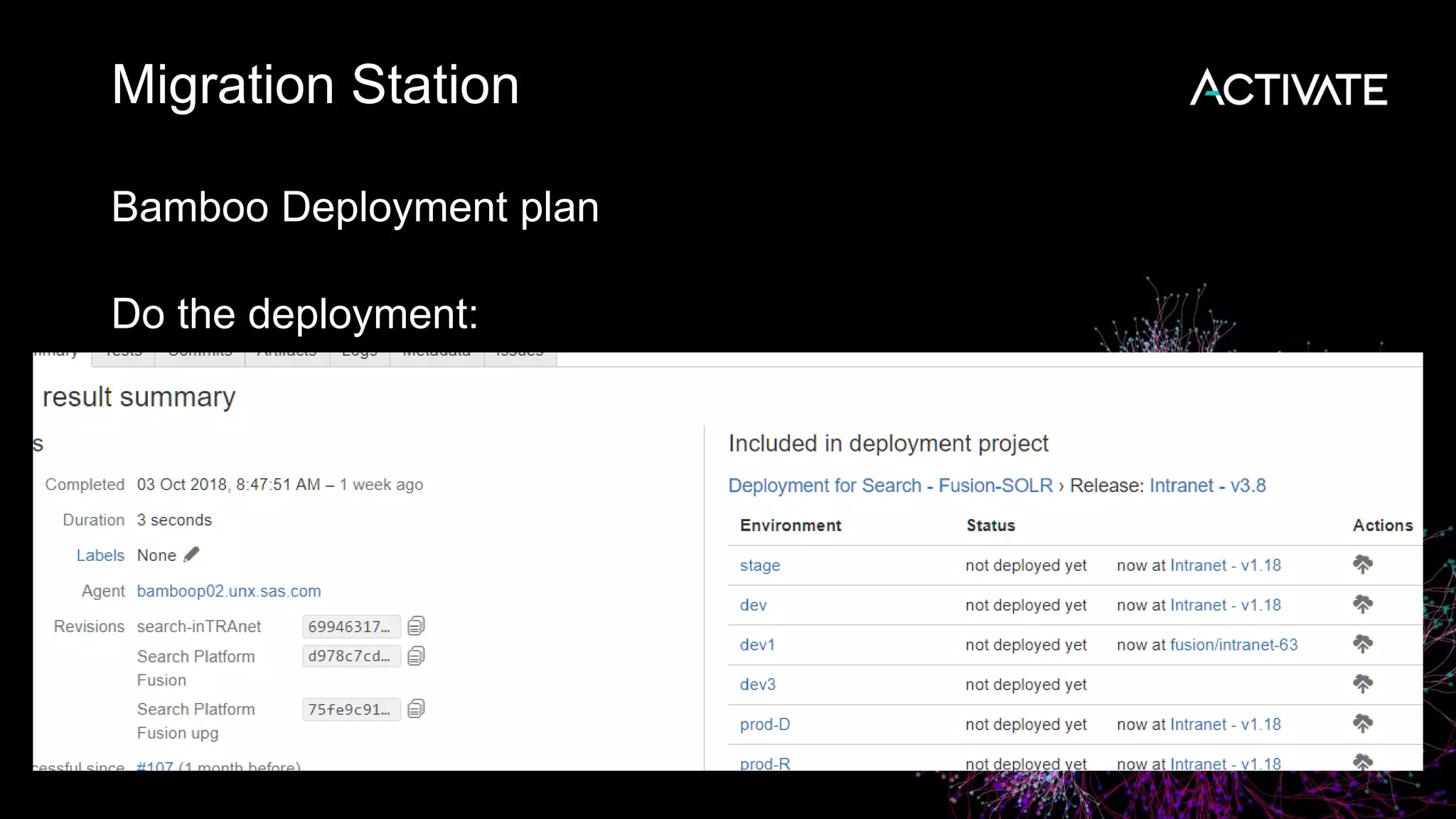This screenshot has height=819, width=1456.
Task: Open agent bamboop02.unx.sas.com link
Action: click(x=229, y=591)
